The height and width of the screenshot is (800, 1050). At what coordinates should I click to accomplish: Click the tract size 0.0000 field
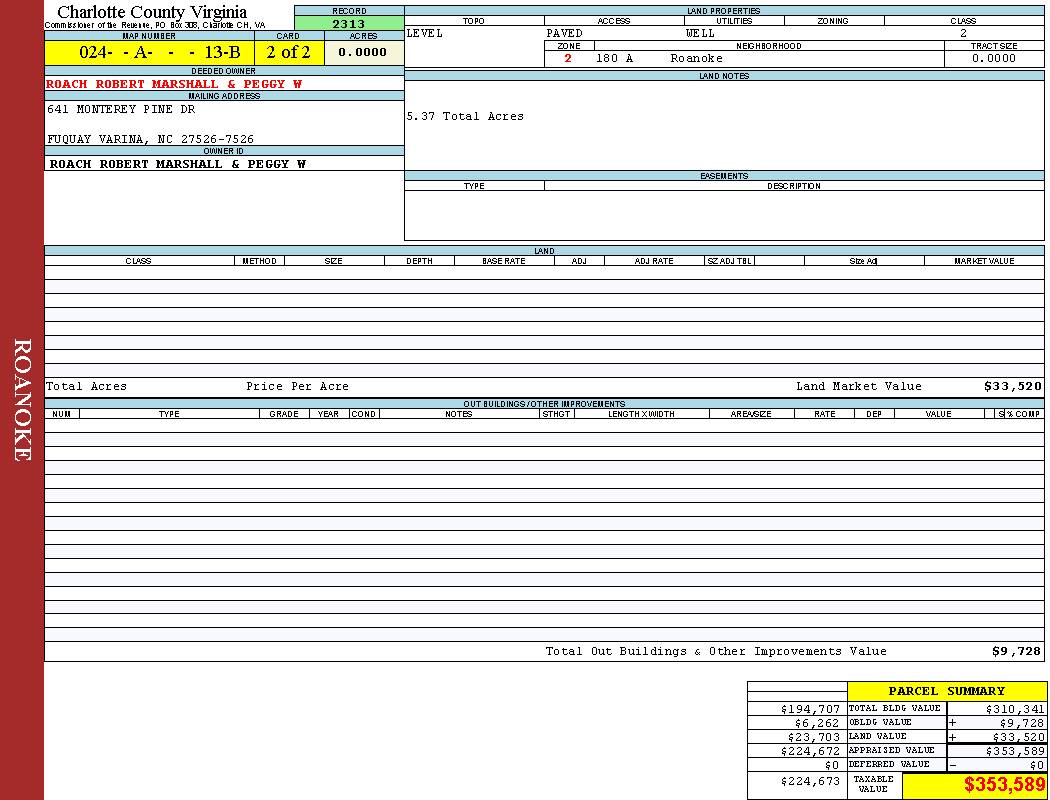pyautogui.click(x=993, y=58)
